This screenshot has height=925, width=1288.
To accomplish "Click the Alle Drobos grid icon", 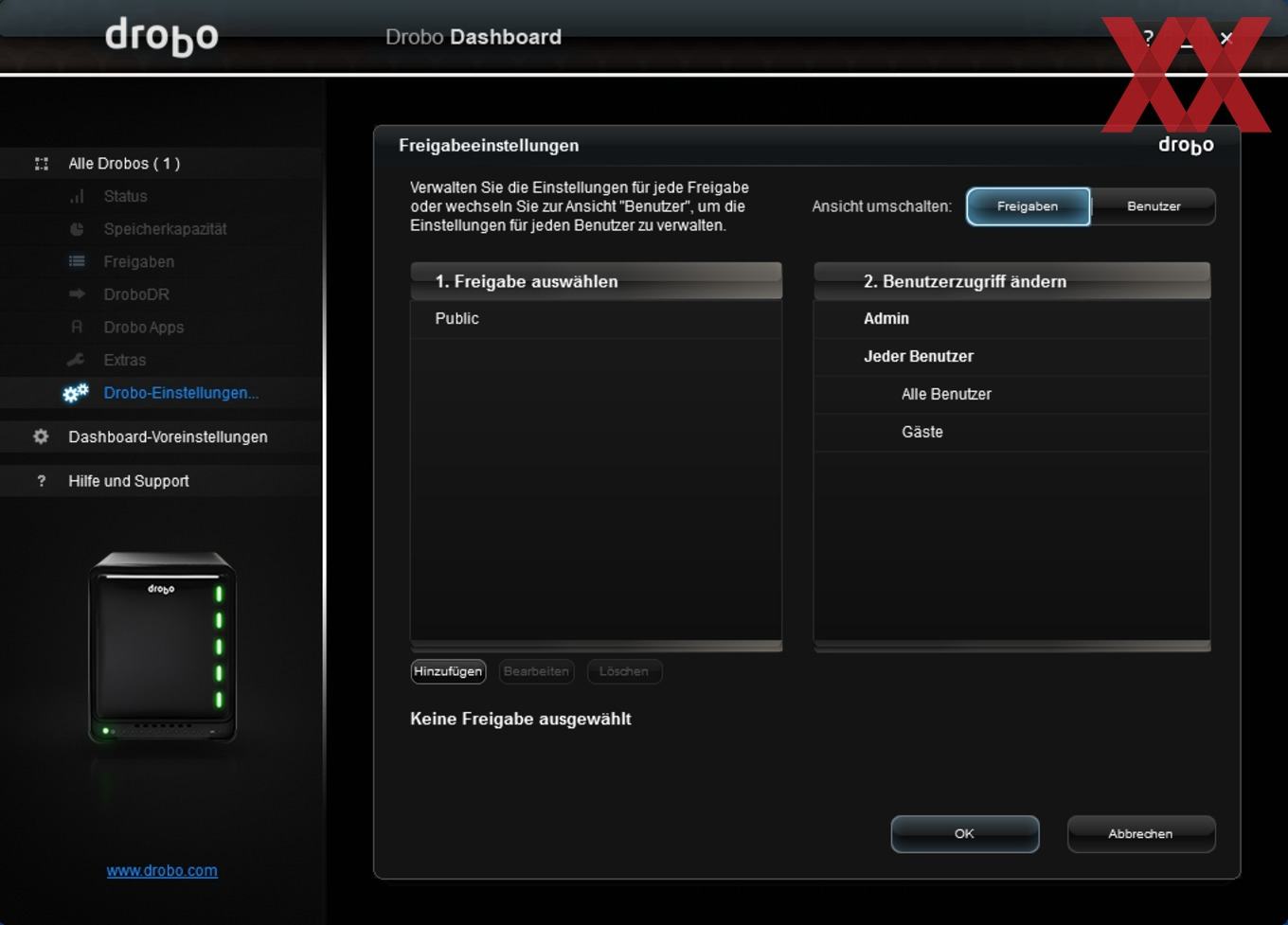I will coord(42,164).
